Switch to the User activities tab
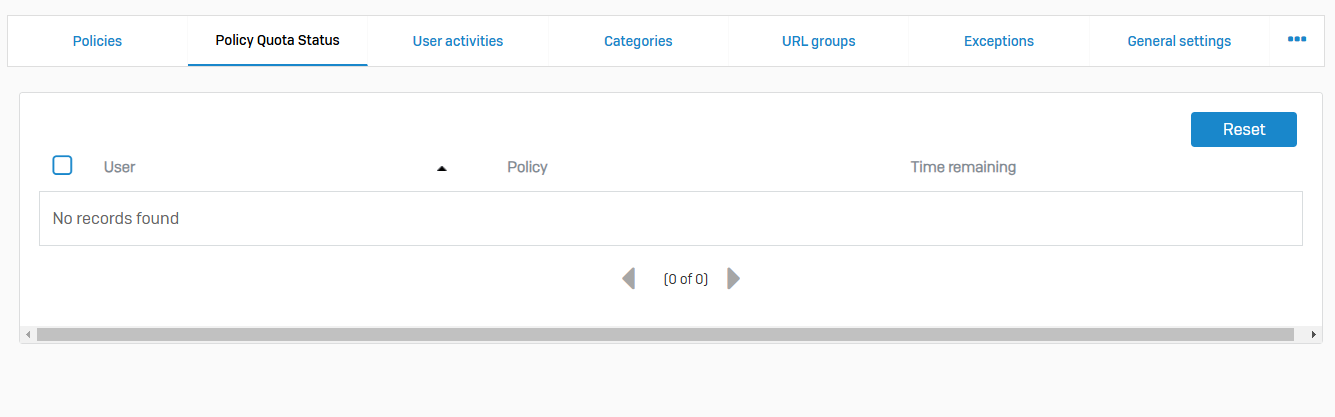 457,41
